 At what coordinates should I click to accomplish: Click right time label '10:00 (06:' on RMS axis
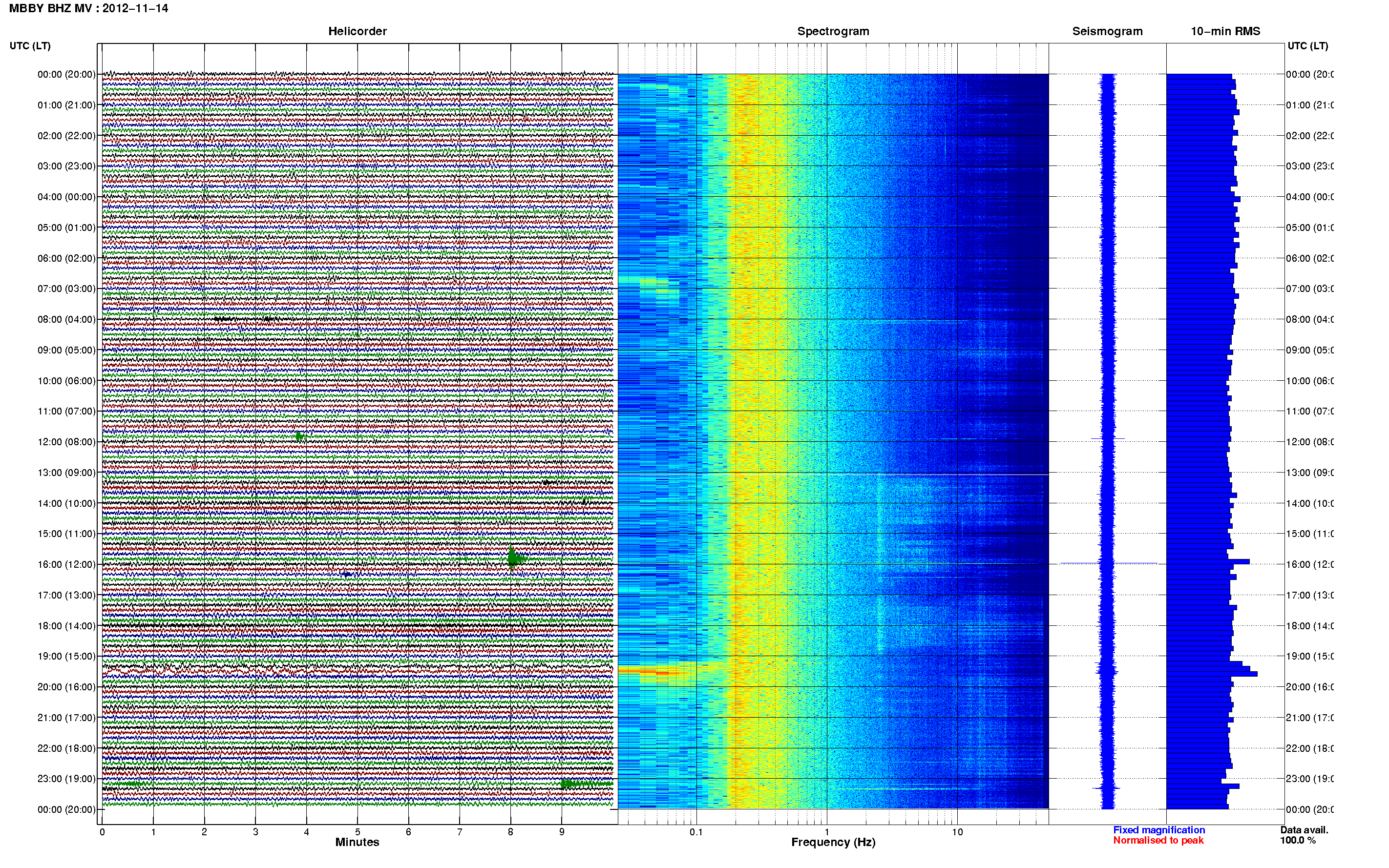1309,381
